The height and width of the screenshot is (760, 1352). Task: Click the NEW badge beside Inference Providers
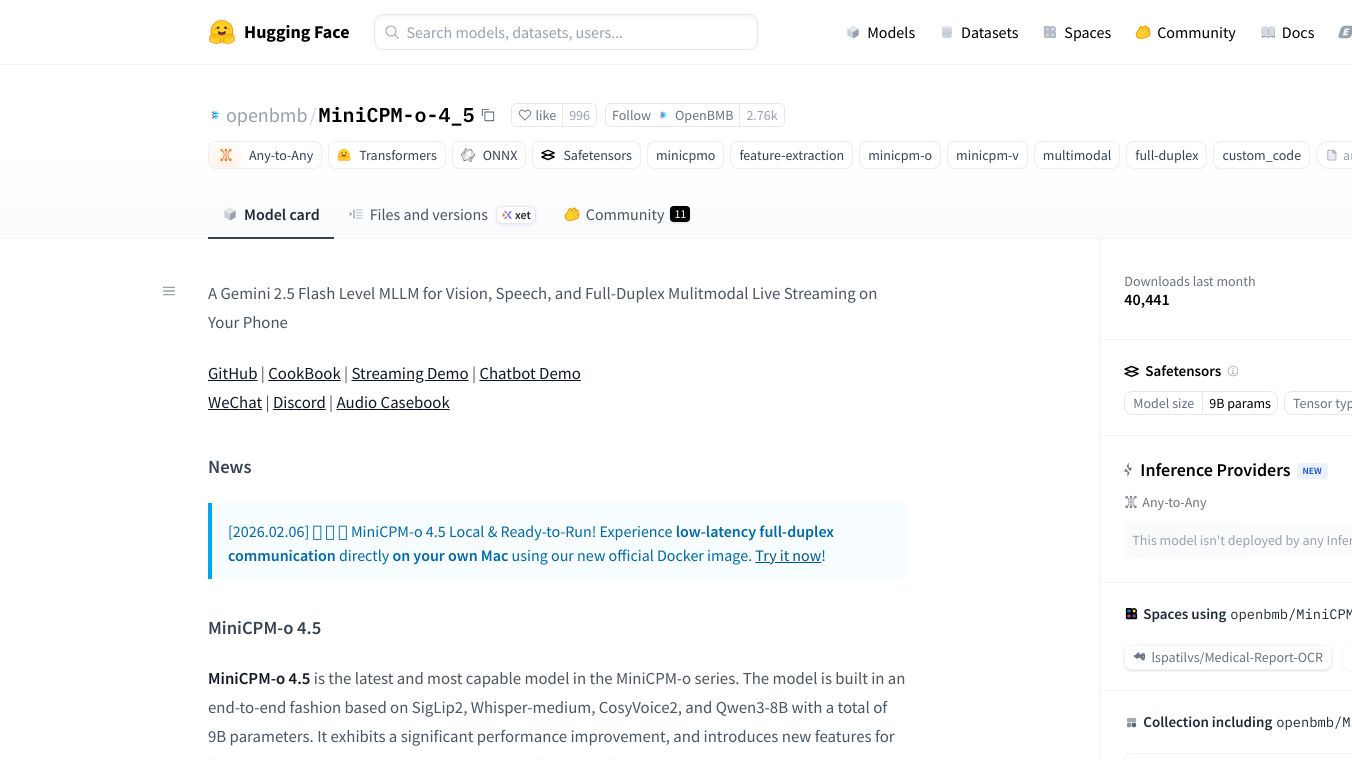[x=1312, y=471]
